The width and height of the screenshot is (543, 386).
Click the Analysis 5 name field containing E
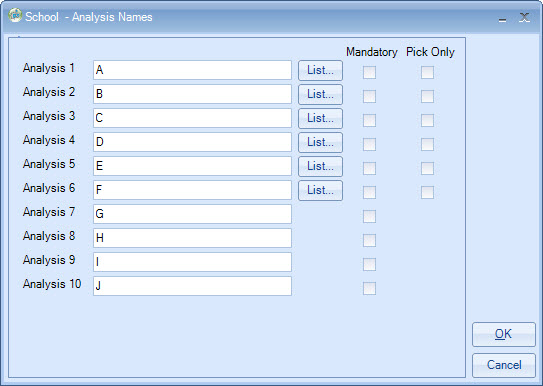(x=192, y=166)
